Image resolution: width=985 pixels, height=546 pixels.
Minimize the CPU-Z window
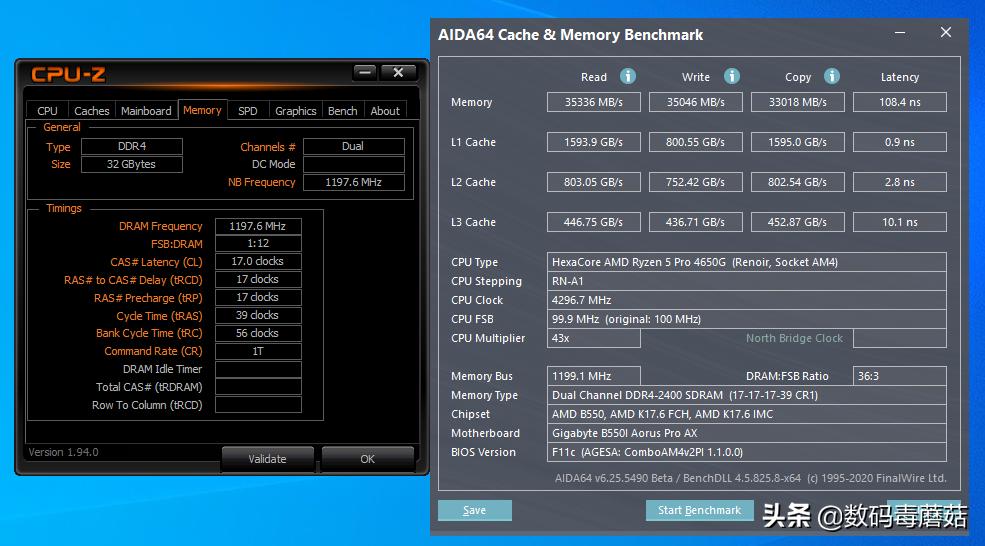365,73
